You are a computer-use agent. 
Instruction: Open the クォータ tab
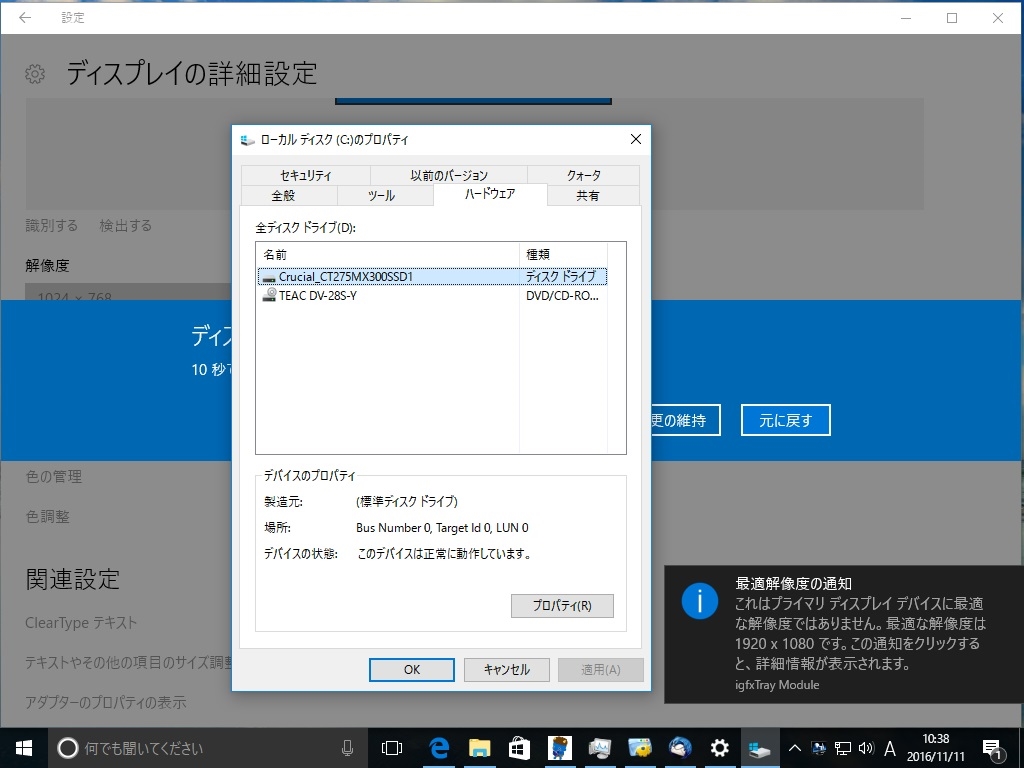583,175
